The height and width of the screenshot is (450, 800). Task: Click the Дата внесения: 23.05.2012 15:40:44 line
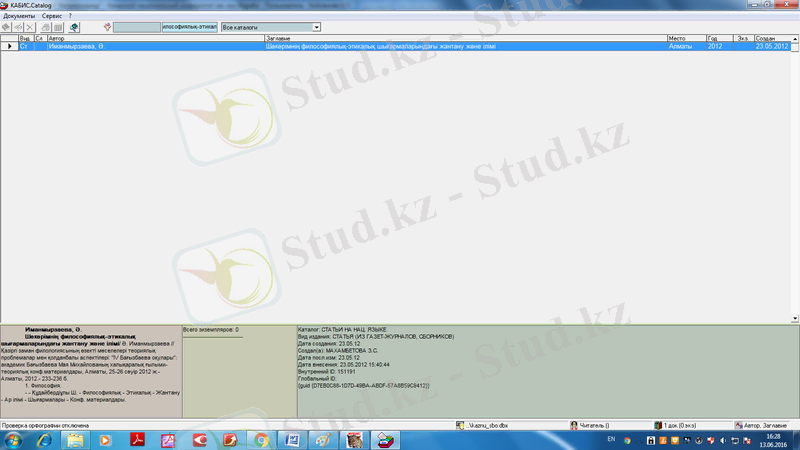pyautogui.click(x=344, y=365)
